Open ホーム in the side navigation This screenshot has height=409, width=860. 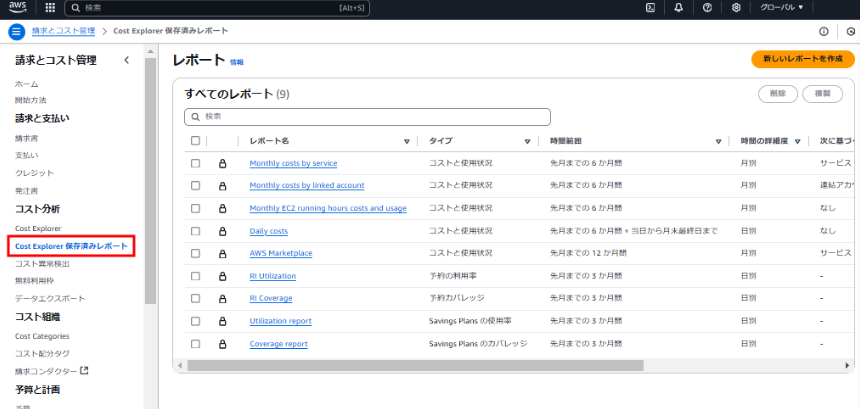pos(26,84)
